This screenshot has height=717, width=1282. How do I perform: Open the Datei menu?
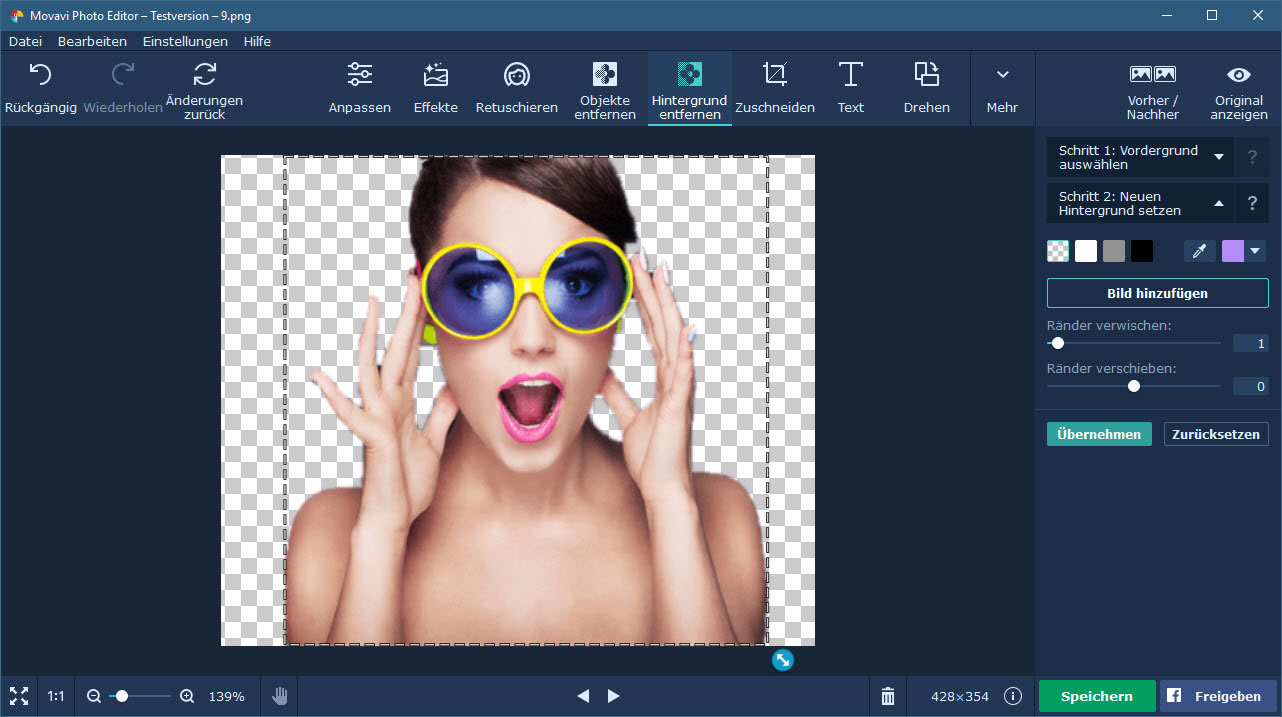pos(25,41)
